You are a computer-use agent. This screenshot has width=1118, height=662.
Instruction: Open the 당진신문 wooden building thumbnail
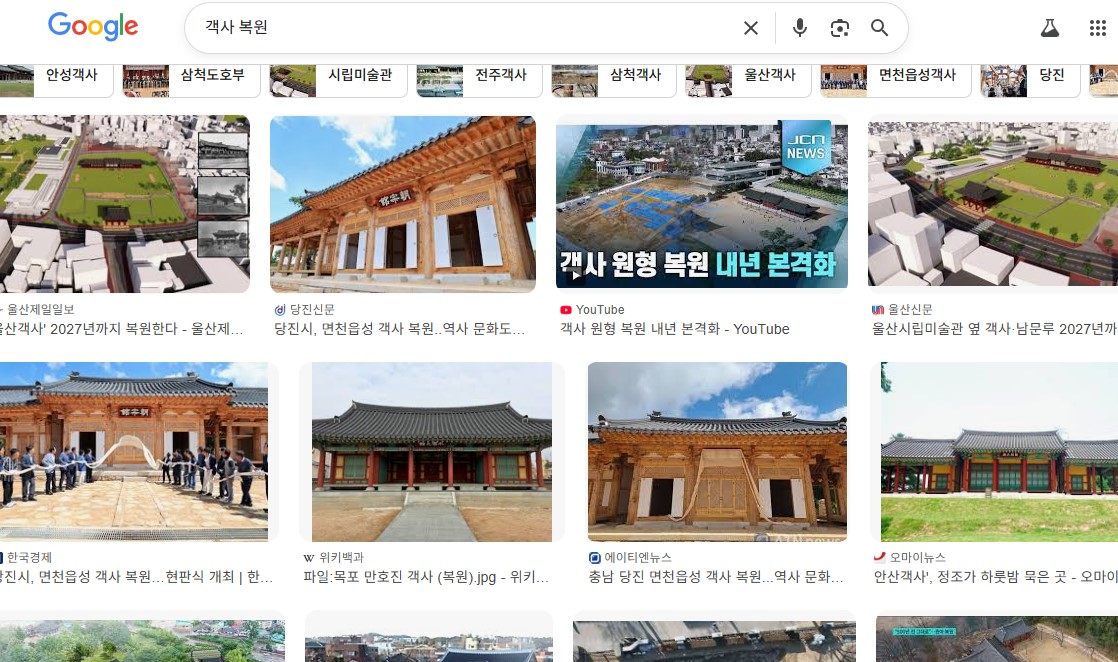[x=403, y=204]
